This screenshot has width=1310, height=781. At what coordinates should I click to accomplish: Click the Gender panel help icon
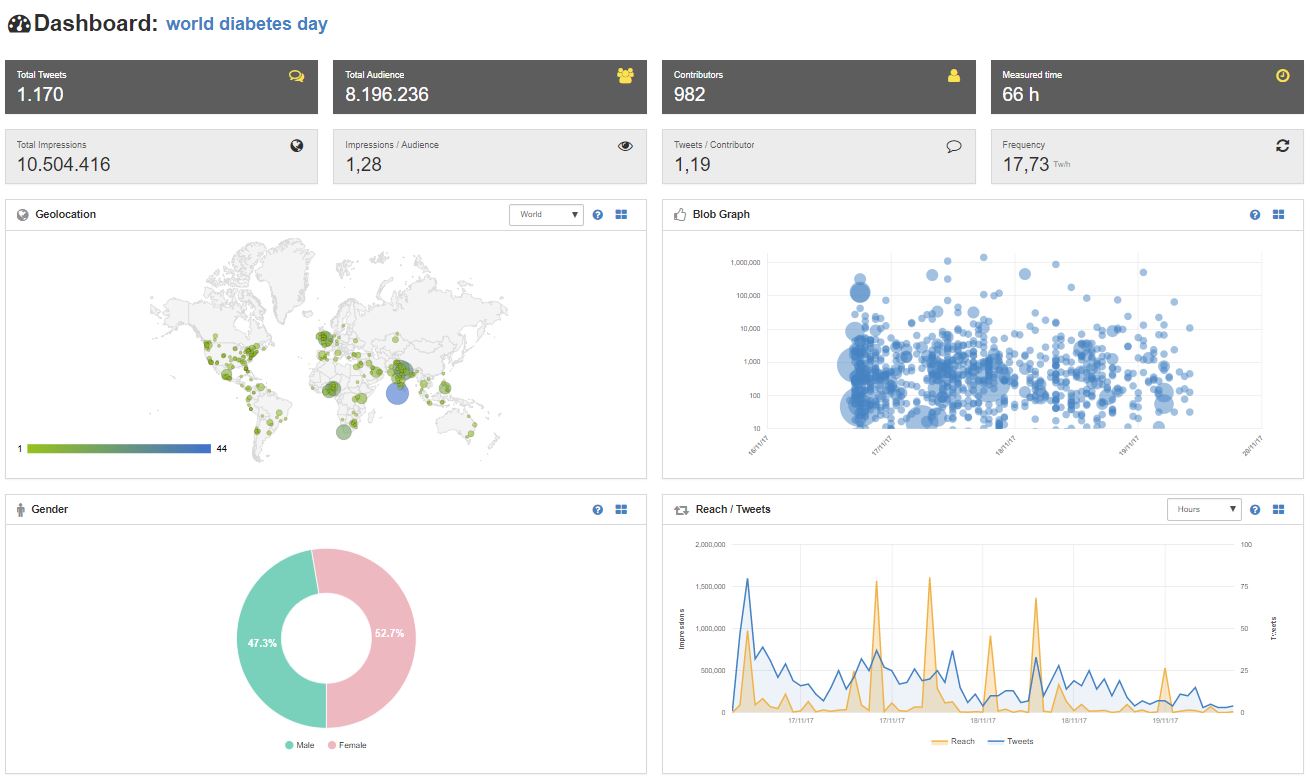(598, 510)
